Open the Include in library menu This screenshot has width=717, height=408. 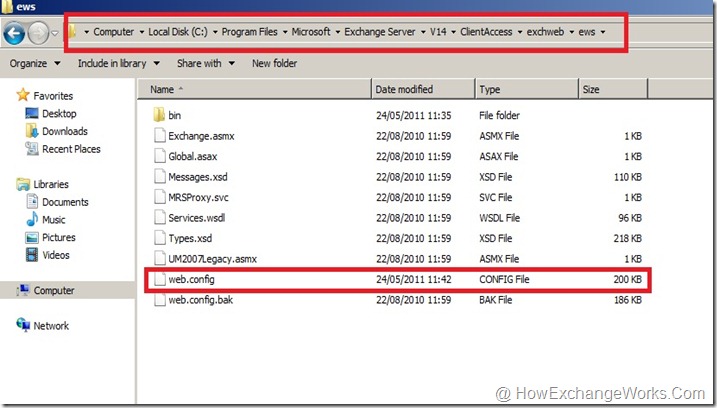coord(118,63)
